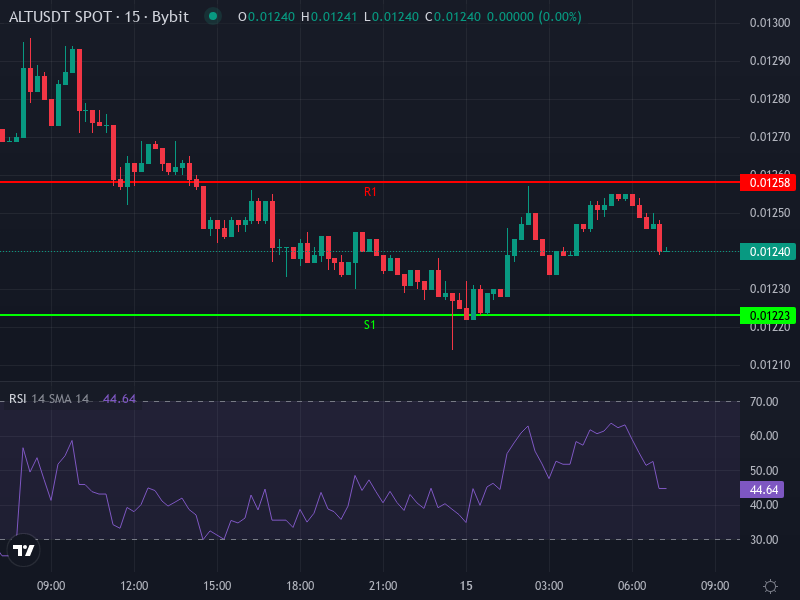Click the 09:00 label on the time axis

pos(52,581)
